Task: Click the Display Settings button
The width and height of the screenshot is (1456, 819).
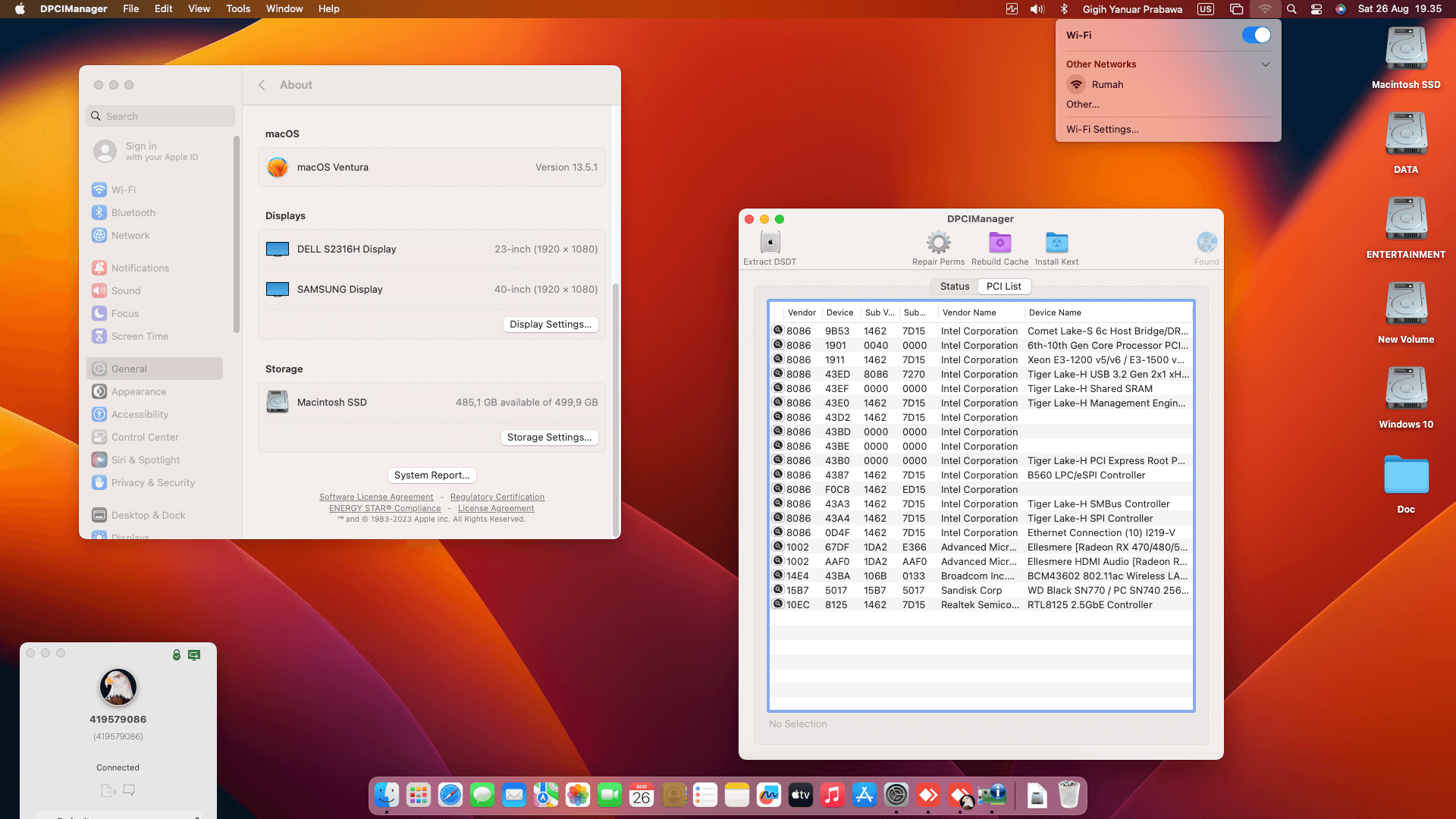Action: tap(550, 325)
